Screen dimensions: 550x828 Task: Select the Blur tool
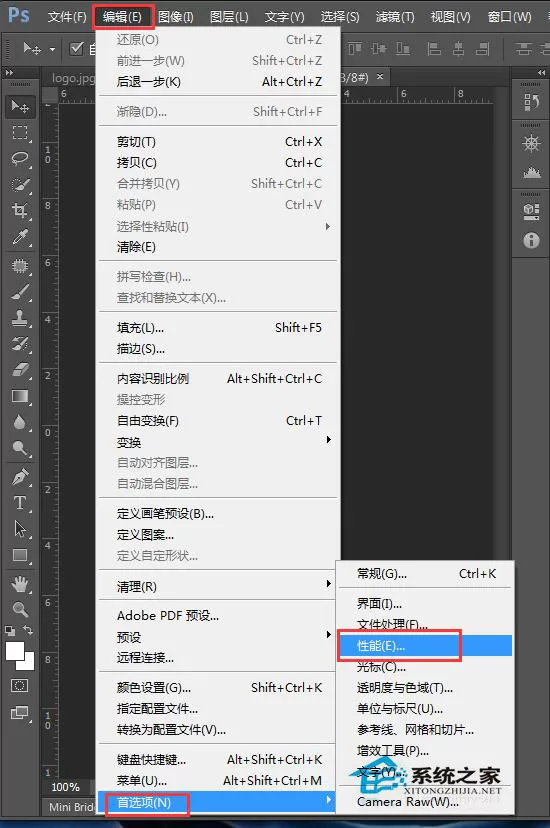click(20, 422)
